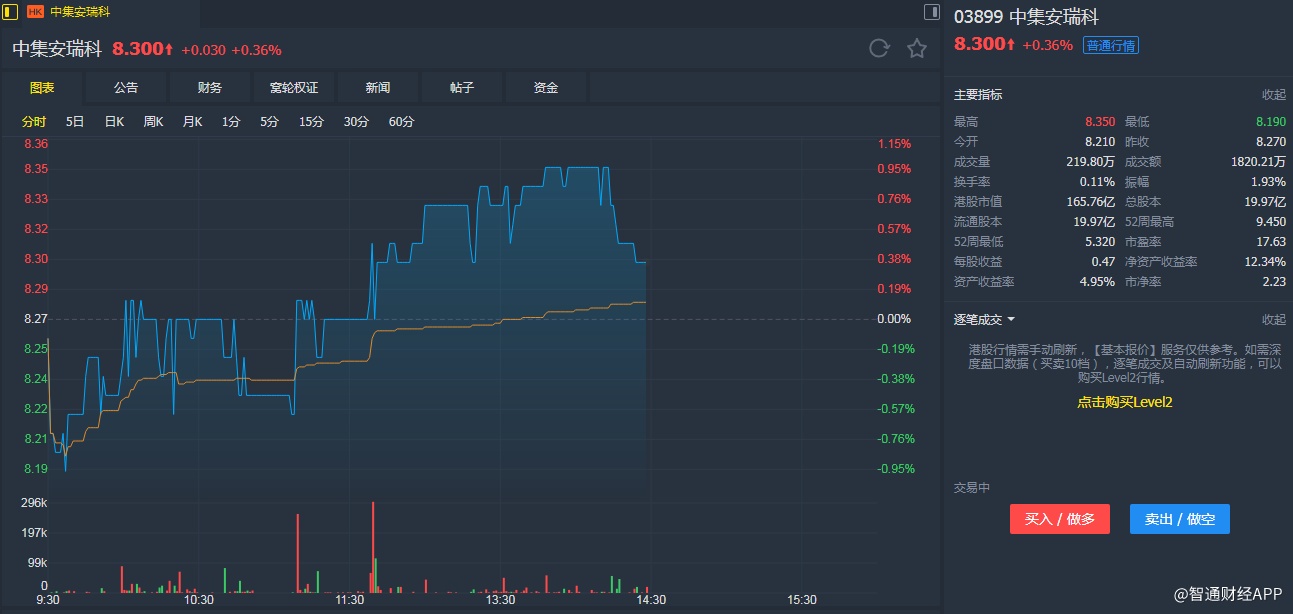1293x614 pixels.
Task: Switch to the 公告 tab
Action: 126,88
